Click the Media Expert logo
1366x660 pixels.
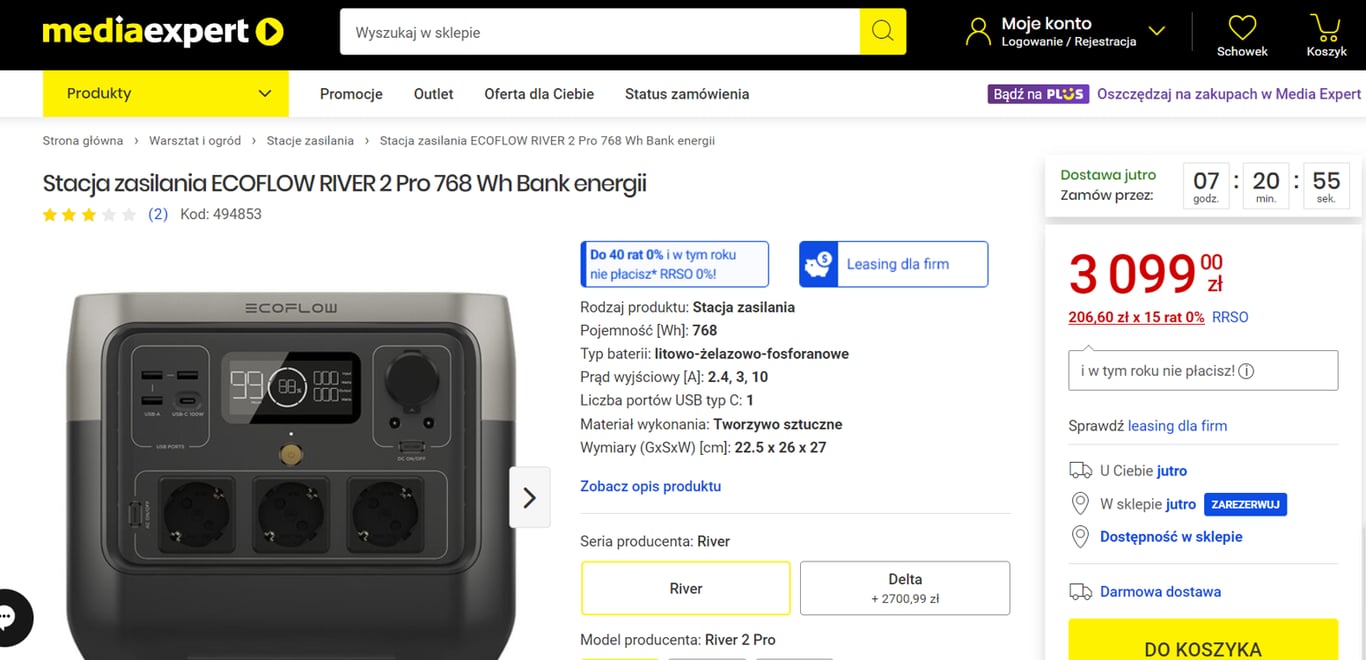[163, 32]
